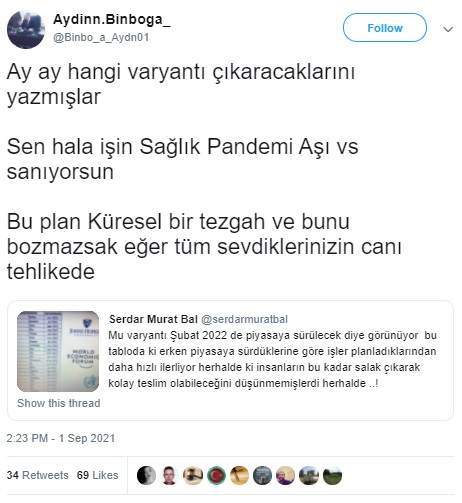Open the Turkish flag liker avatar
The height and width of the screenshot is (503, 462).
coord(216,475)
